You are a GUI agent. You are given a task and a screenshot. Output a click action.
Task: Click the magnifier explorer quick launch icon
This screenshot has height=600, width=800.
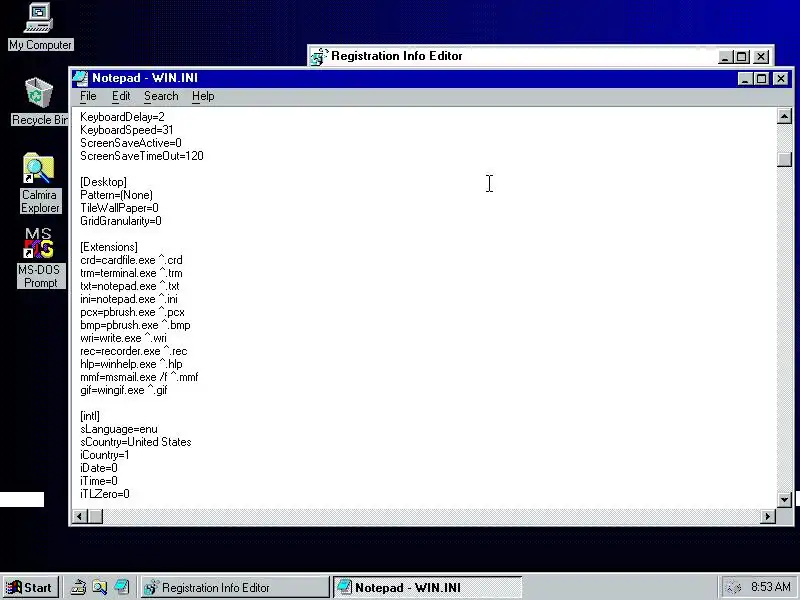click(99, 587)
